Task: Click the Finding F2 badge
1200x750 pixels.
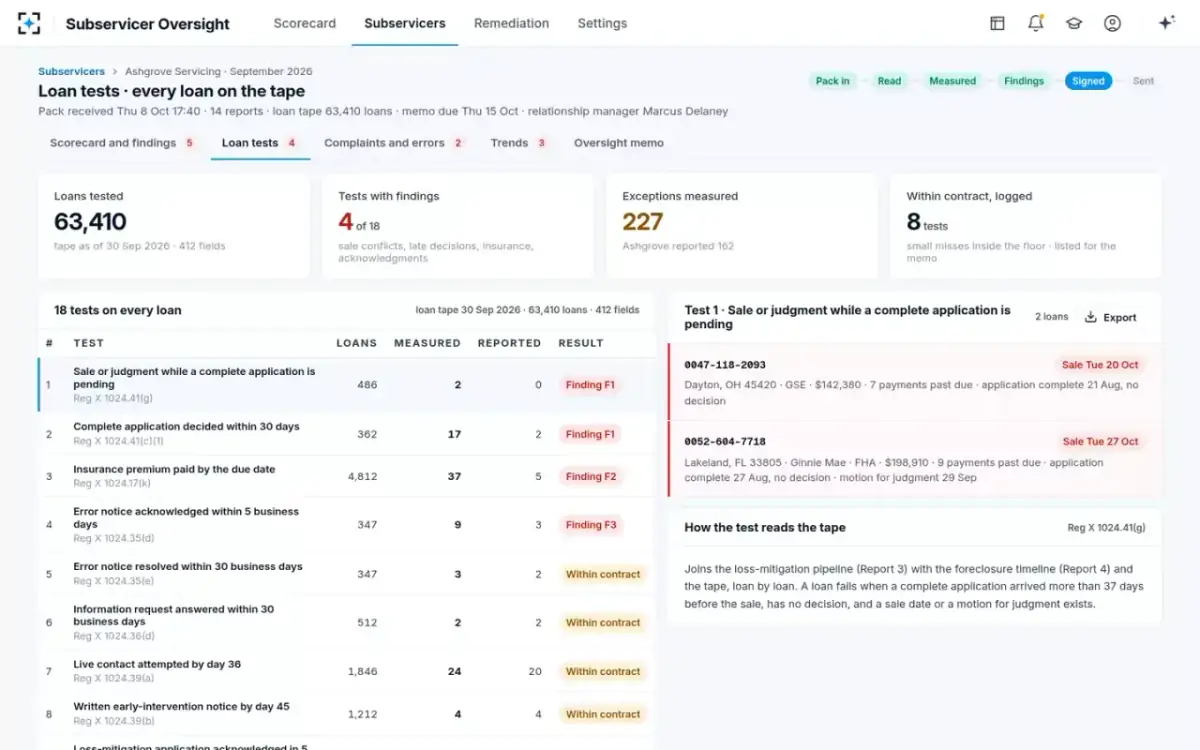Action: (590, 476)
